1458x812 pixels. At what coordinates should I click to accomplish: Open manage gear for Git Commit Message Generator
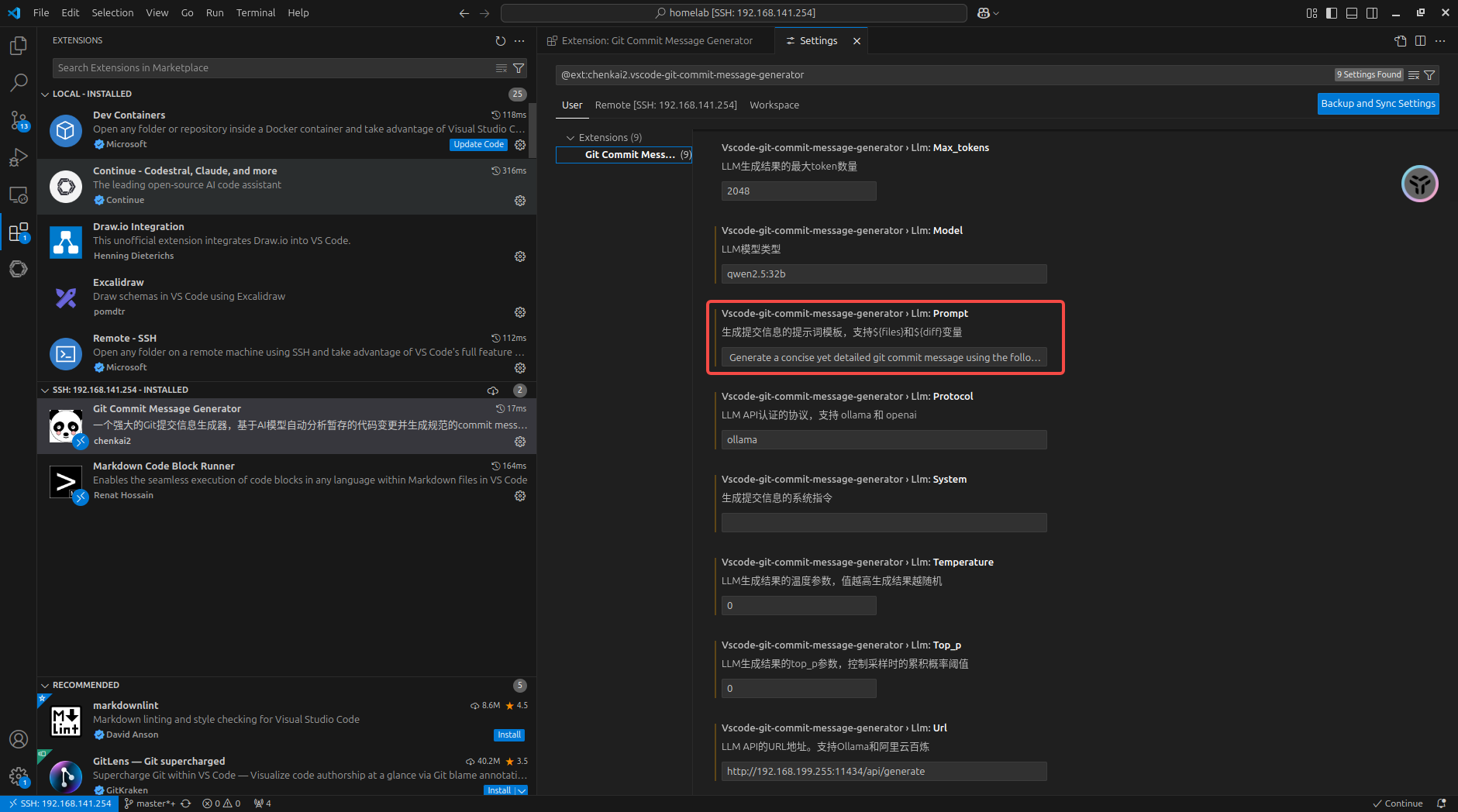click(x=520, y=442)
